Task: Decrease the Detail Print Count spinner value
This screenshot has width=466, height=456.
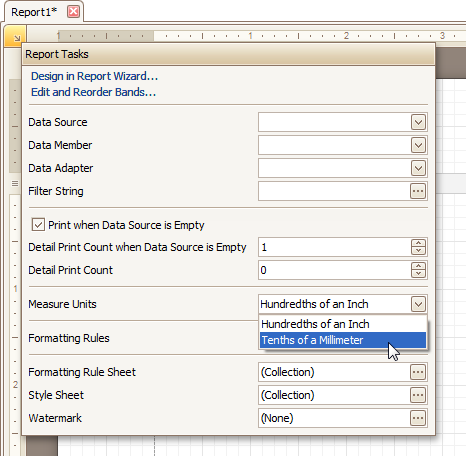Action: 418,274
